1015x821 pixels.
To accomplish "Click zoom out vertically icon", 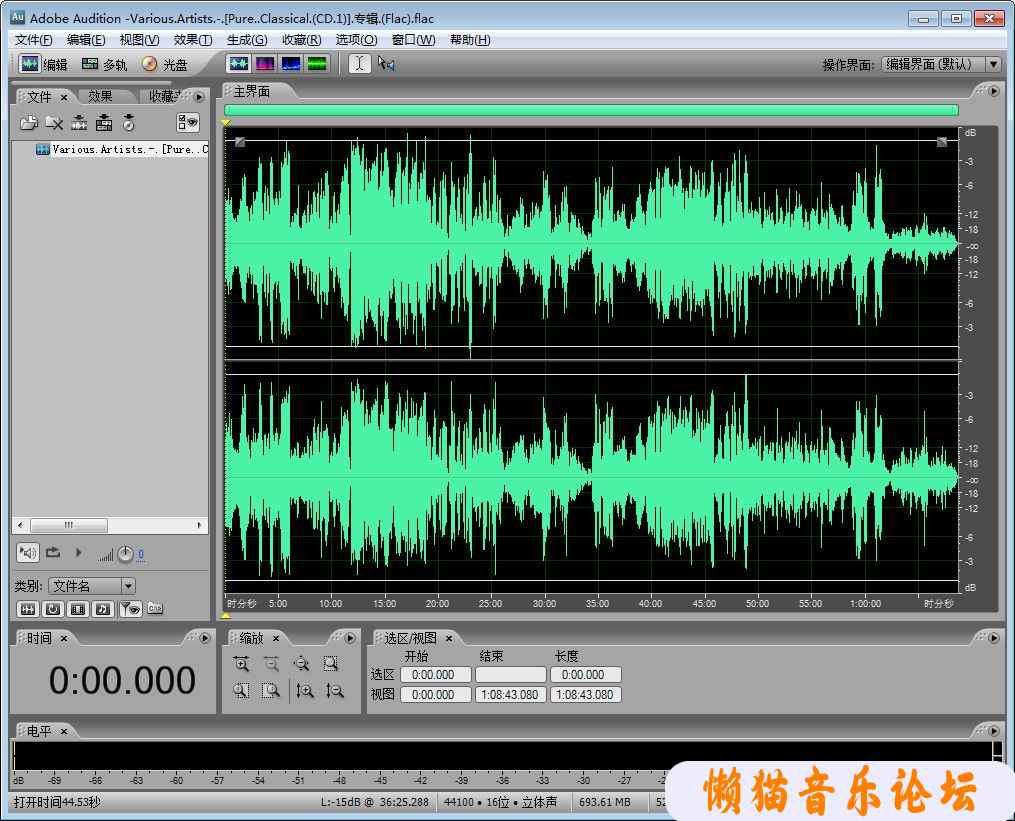I will (x=334, y=691).
